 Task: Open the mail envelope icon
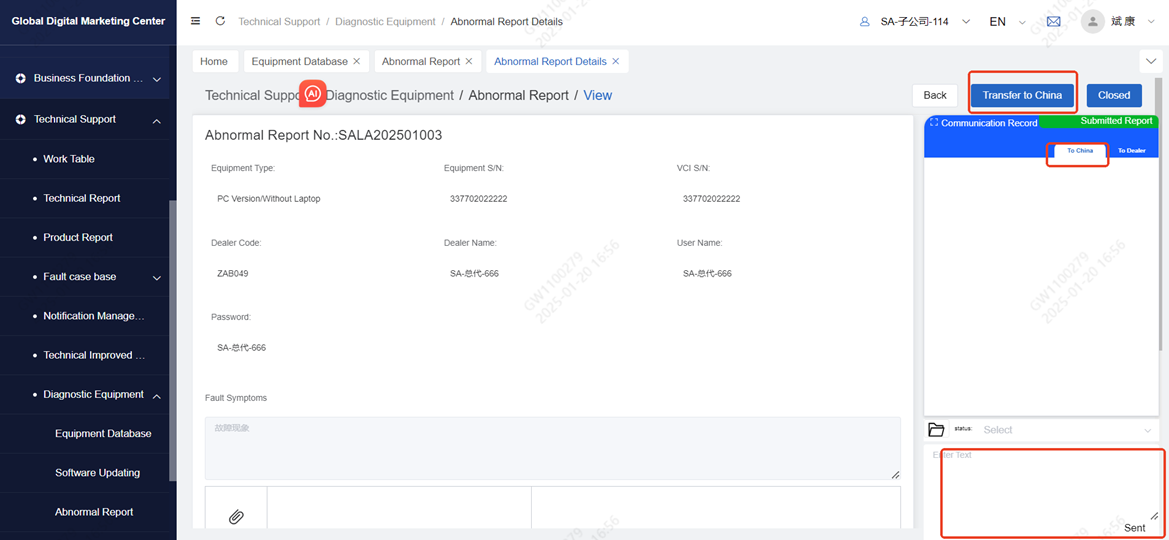point(1053,21)
